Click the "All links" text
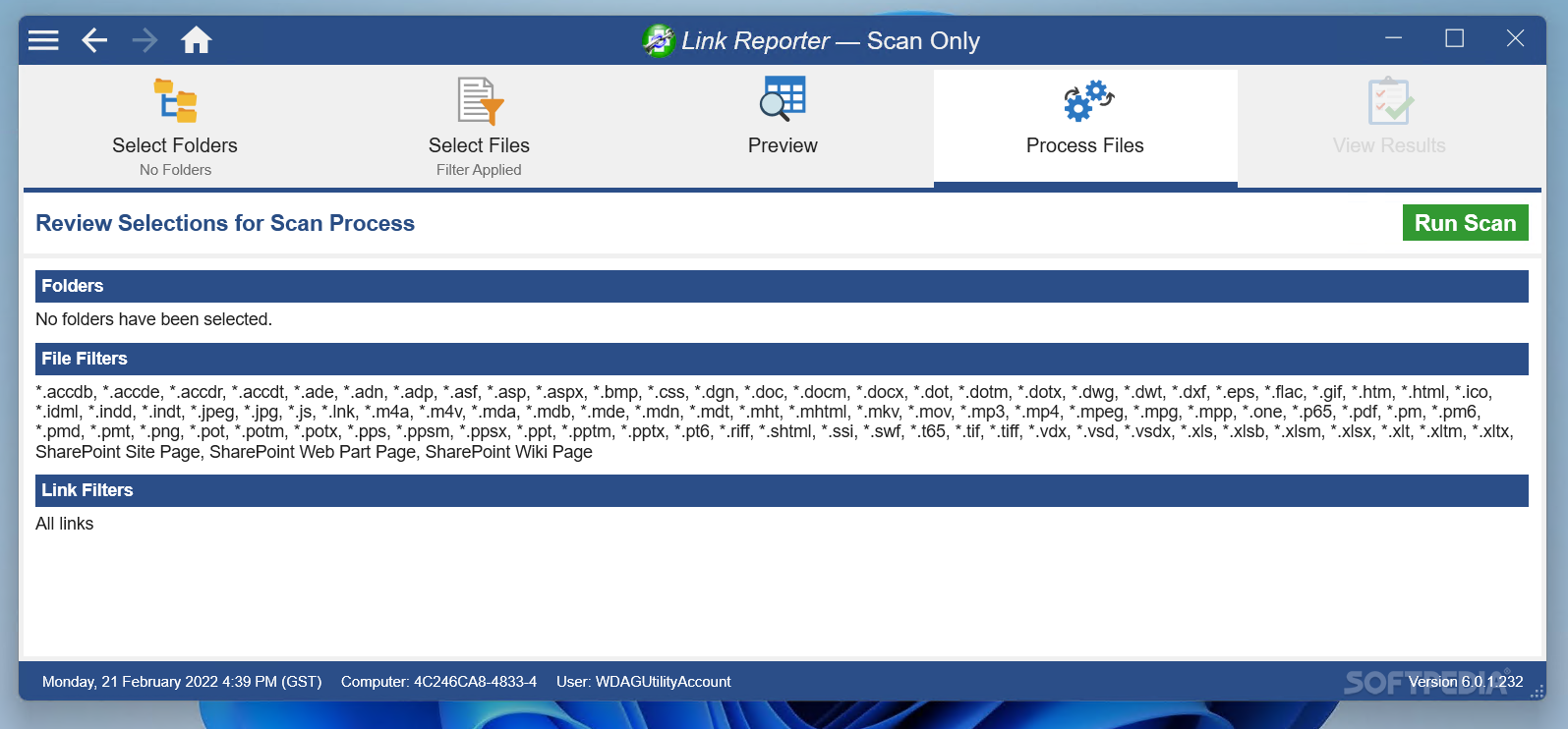Viewport: 1568px width, 729px height. coord(64,524)
